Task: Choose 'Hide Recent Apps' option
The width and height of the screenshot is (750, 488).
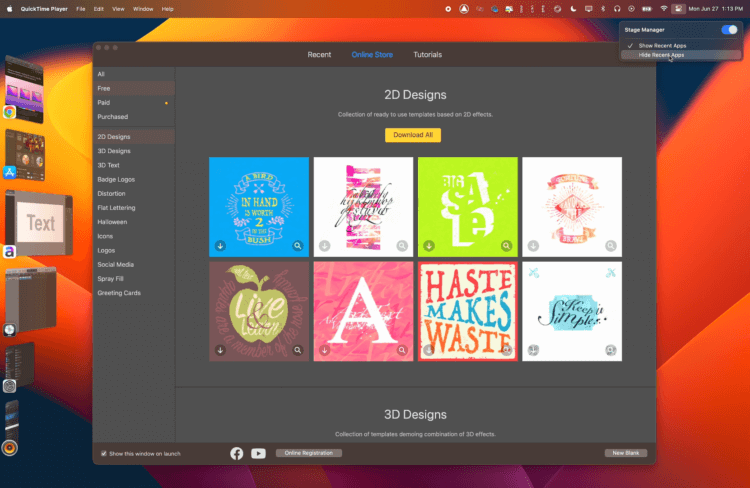Action: coord(661,55)
